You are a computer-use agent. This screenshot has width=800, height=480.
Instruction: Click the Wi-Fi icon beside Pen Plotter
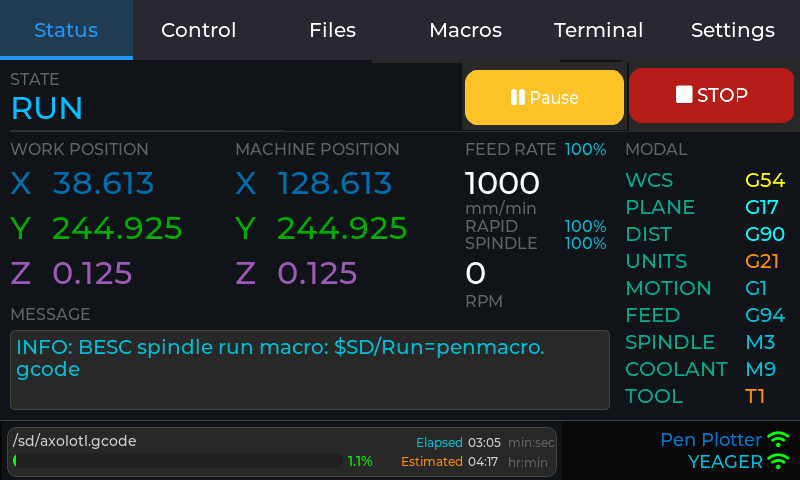click(778, 440)
